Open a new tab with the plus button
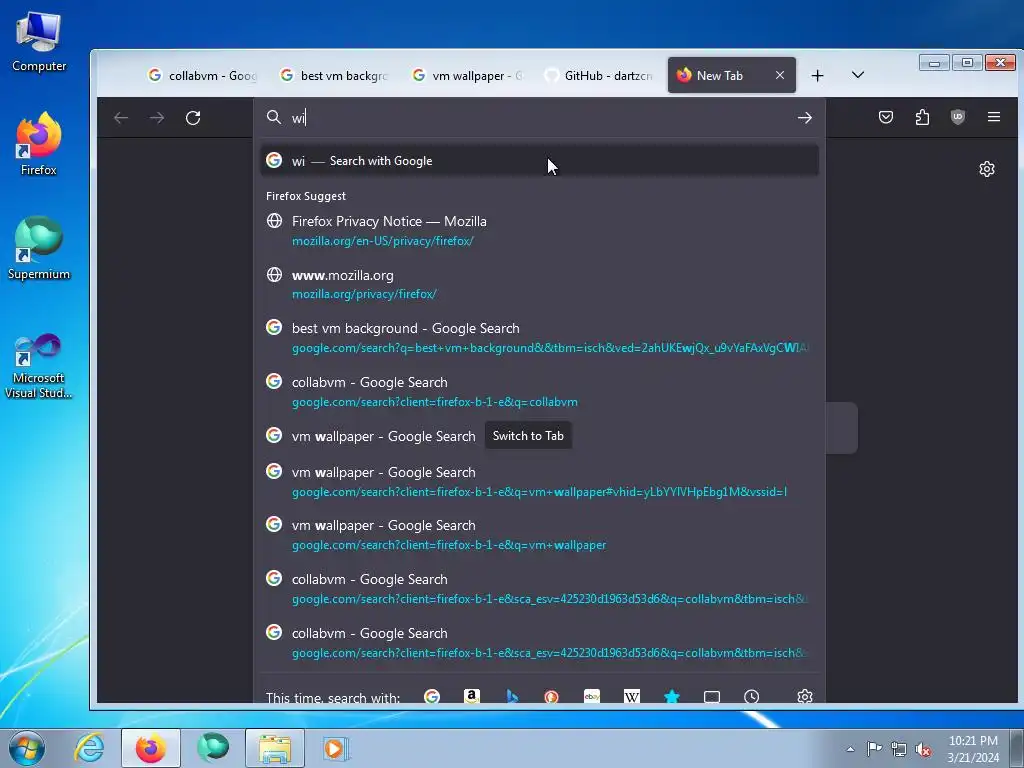This screenshot has width=1024, height=768. click(817, 76)
